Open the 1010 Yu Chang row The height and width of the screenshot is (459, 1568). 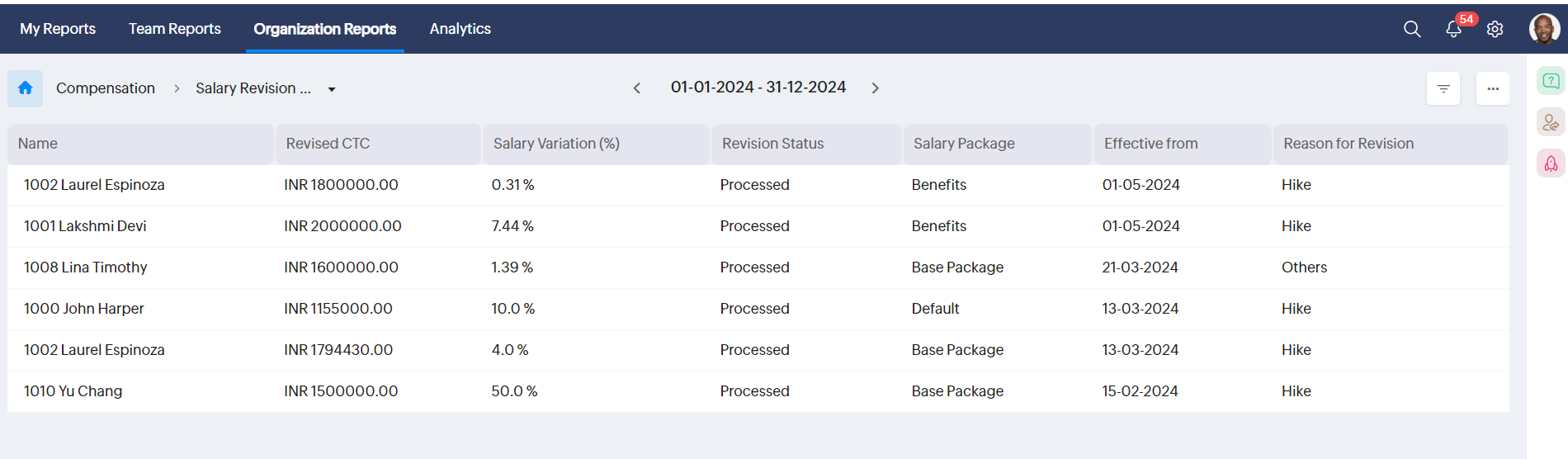73,391
